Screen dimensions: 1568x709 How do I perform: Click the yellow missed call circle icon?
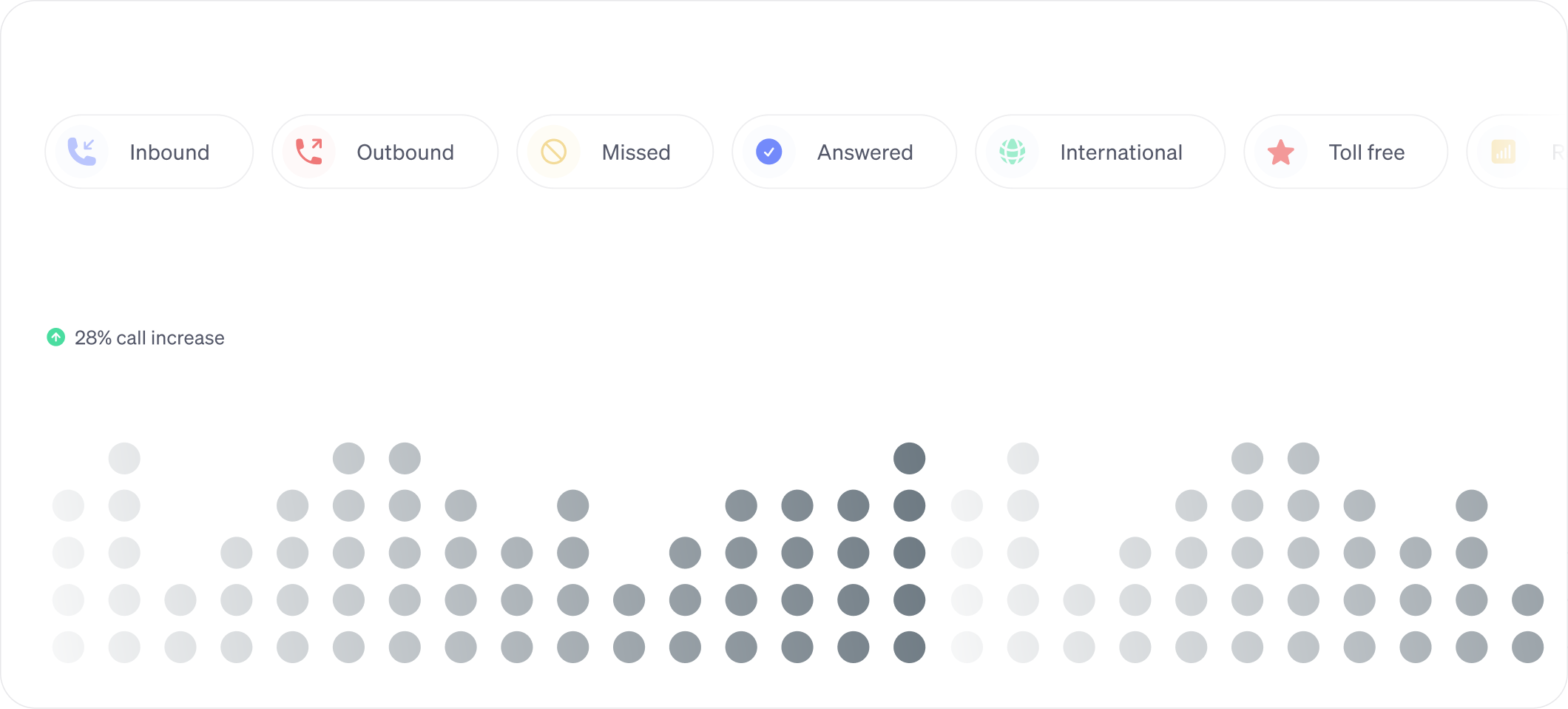click(x=553, y=152)
